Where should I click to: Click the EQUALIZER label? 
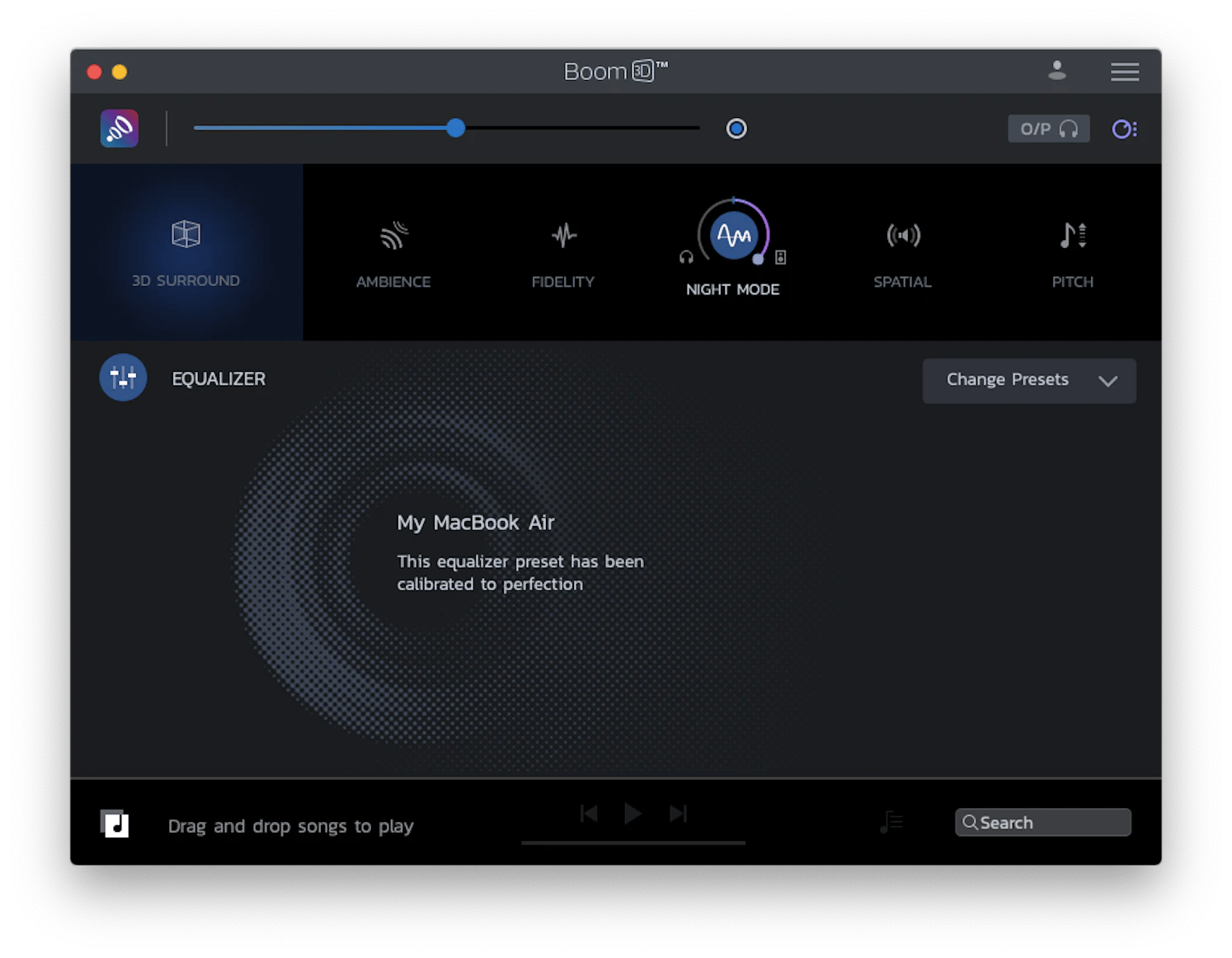(x=219, y=379)
